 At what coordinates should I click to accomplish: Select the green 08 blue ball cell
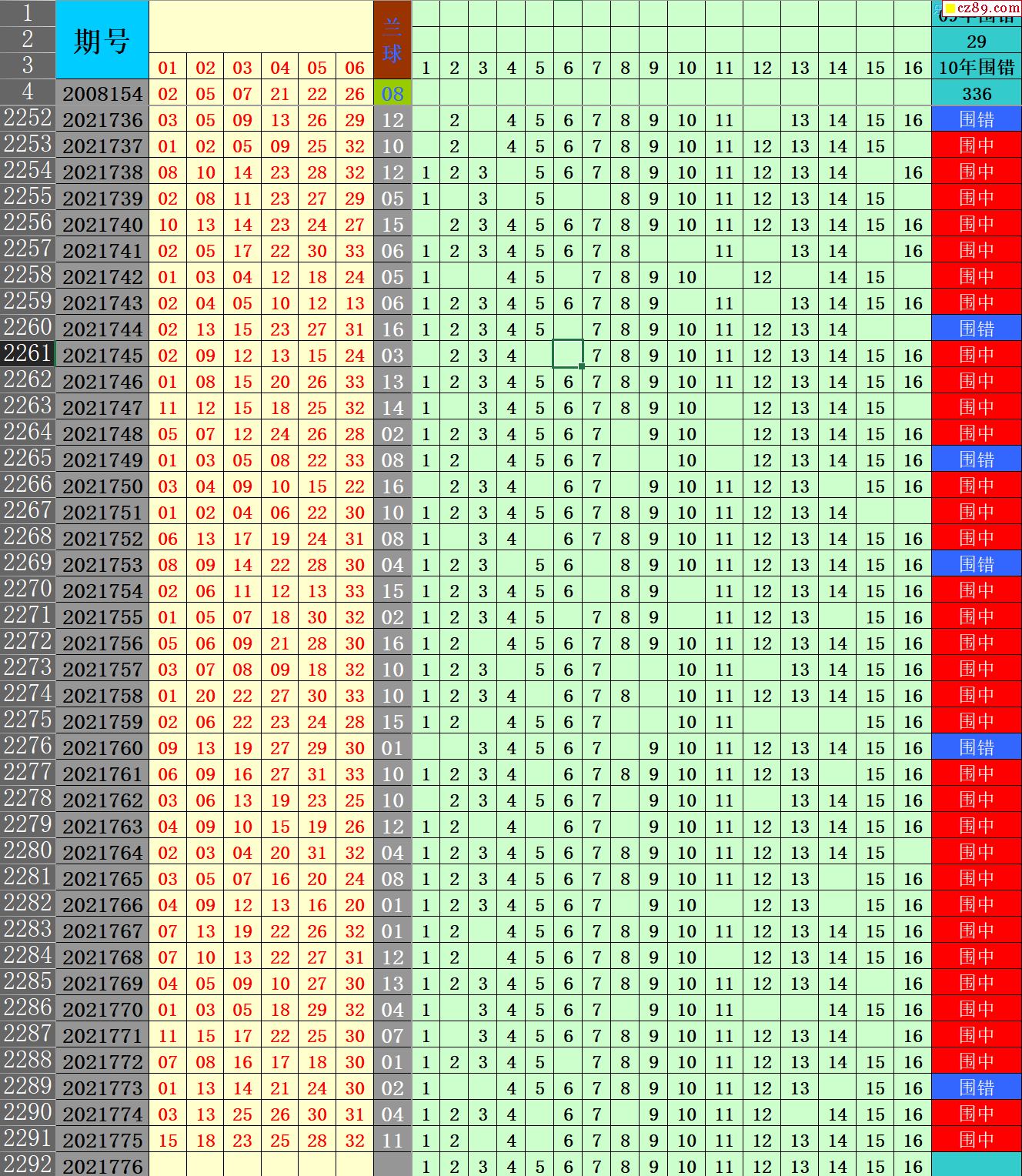392,93
